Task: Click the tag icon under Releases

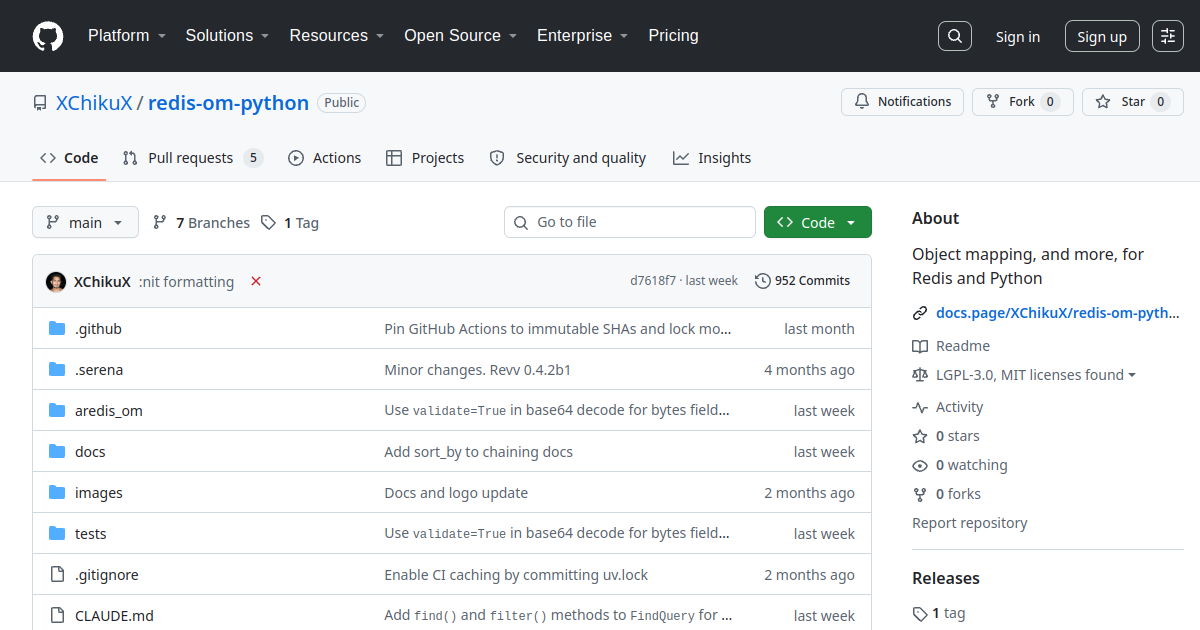Action: pos(920,613)
